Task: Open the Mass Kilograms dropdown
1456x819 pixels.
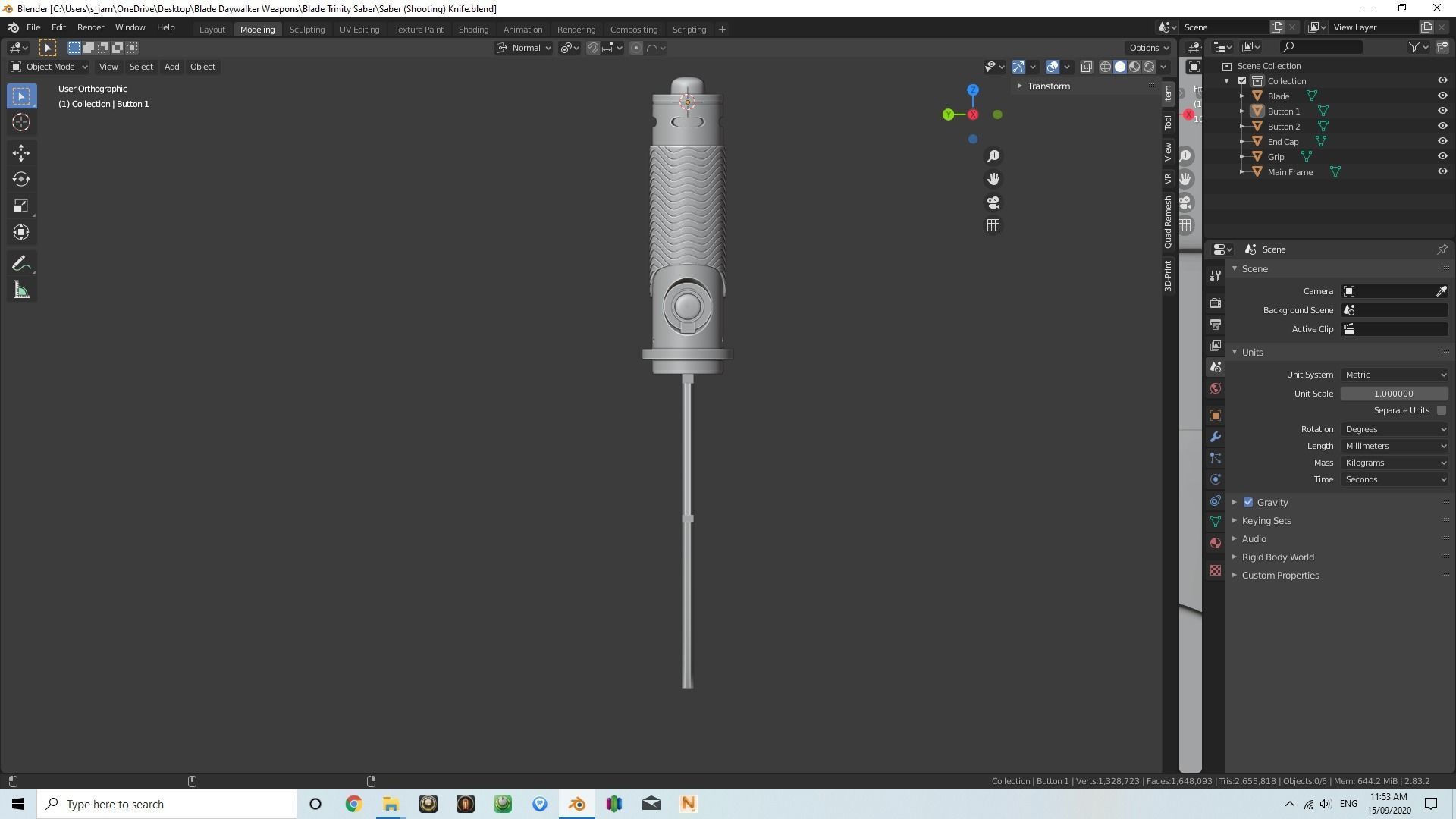Action: point(1395,463)
